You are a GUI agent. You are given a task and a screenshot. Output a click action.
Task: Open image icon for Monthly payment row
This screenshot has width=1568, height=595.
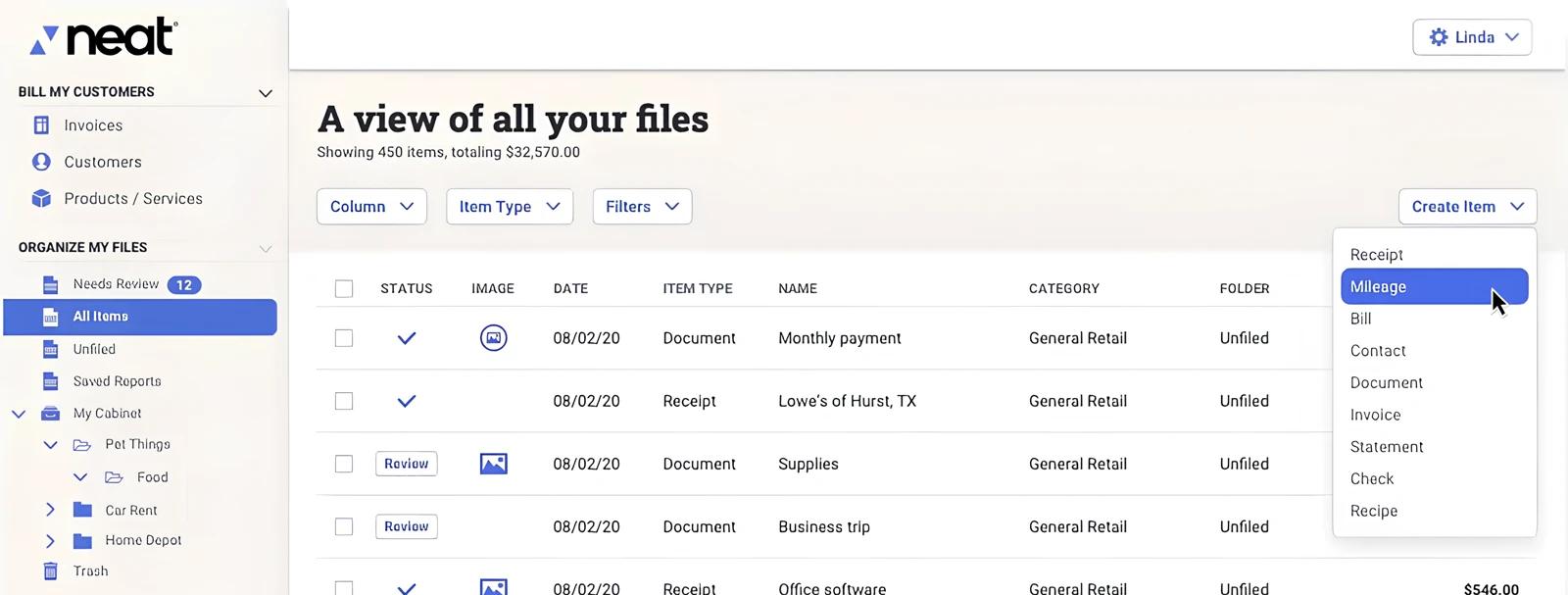(493, 338)
